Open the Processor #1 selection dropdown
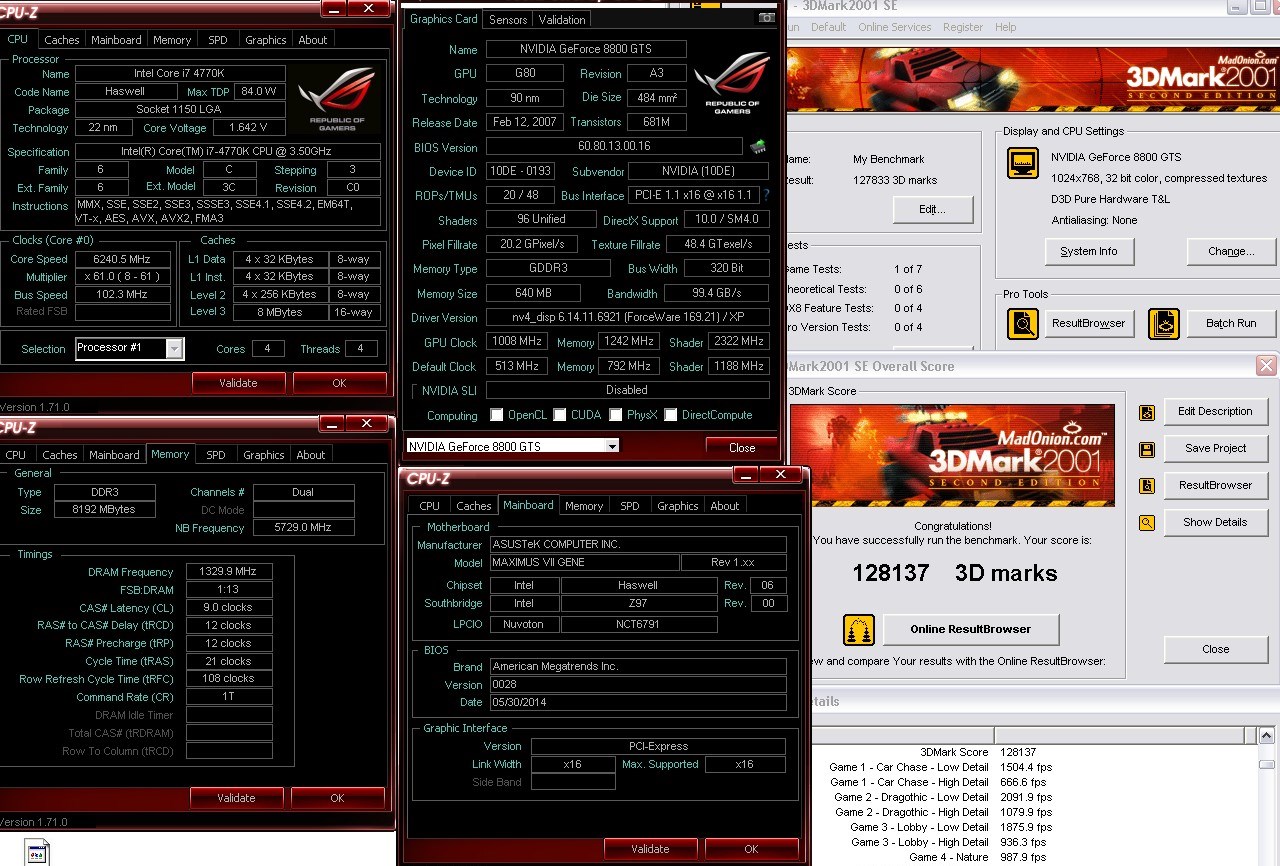1280x866 pixels. click(x=174, y=349)
